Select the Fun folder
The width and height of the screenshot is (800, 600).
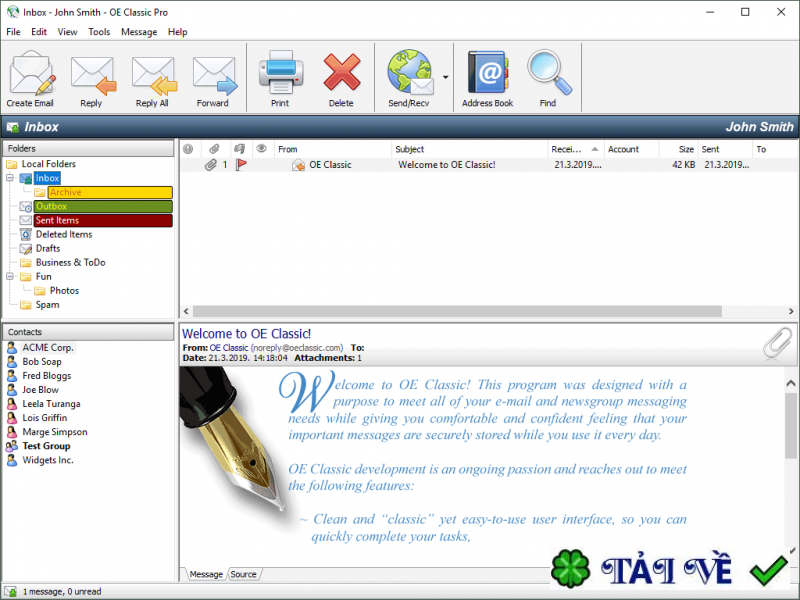(x=43, y=277)
